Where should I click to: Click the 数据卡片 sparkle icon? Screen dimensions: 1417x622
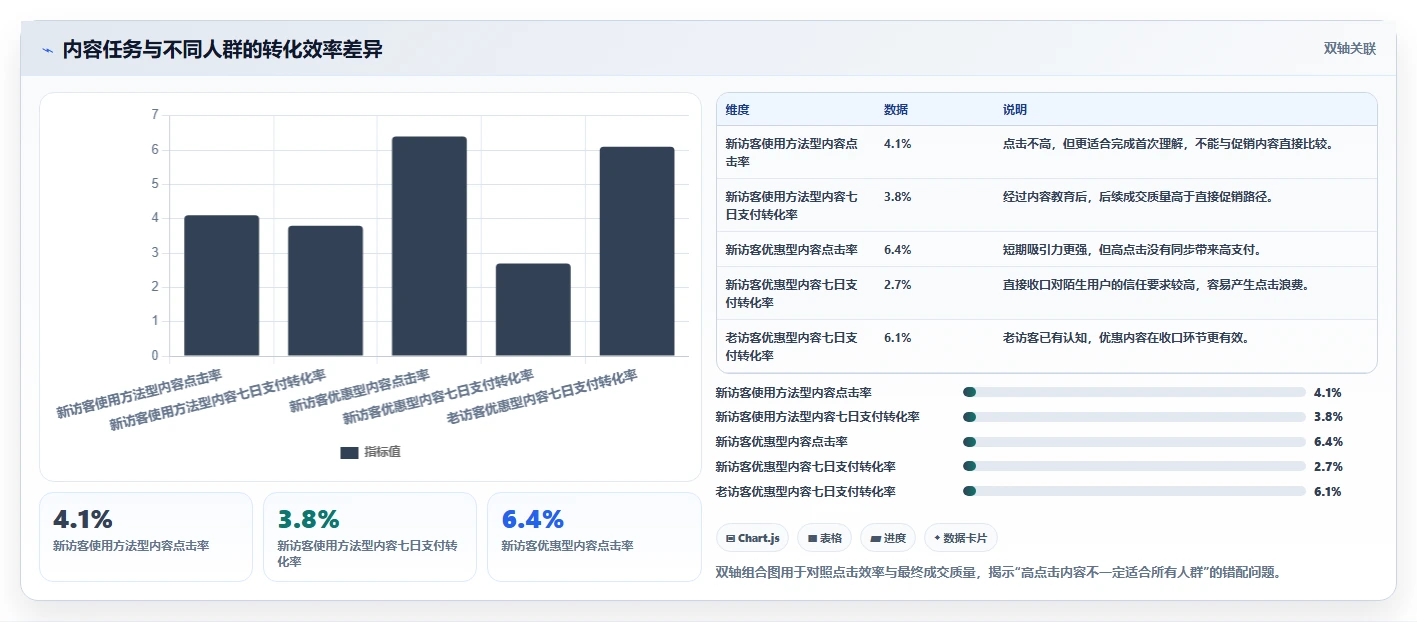[937, 538]
